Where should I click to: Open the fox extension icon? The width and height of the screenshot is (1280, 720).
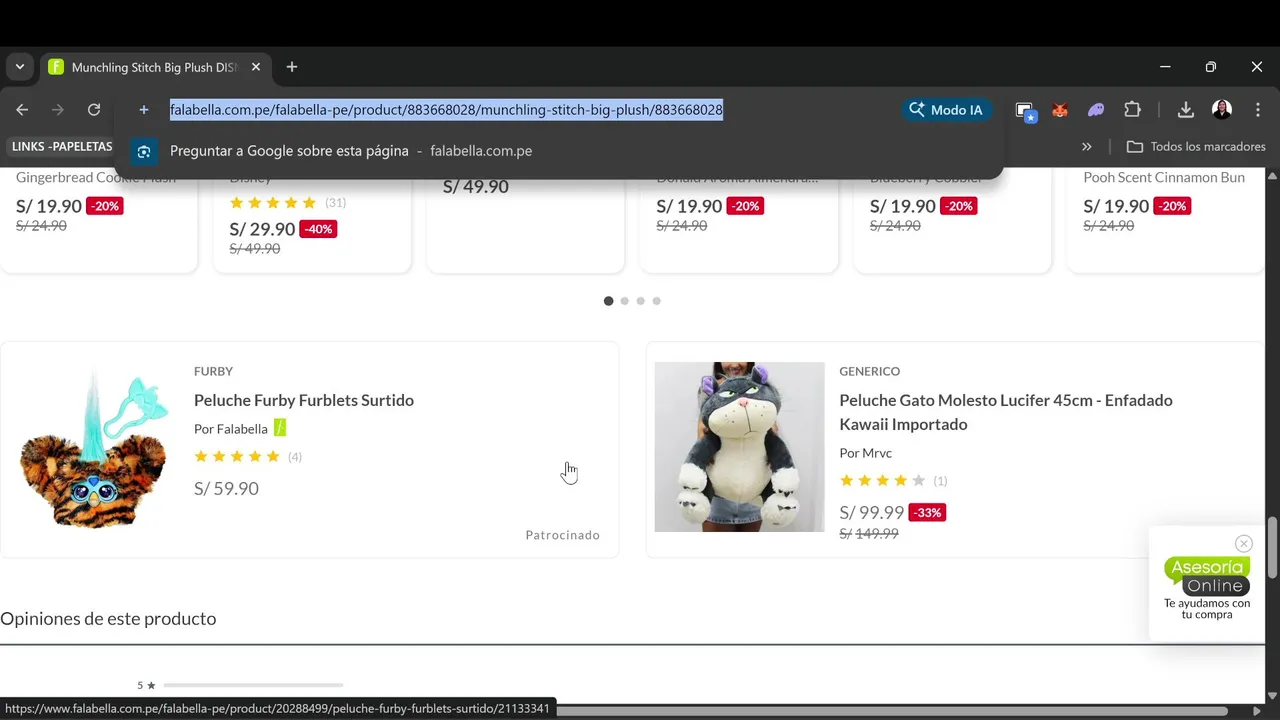tap(1060, 110)
